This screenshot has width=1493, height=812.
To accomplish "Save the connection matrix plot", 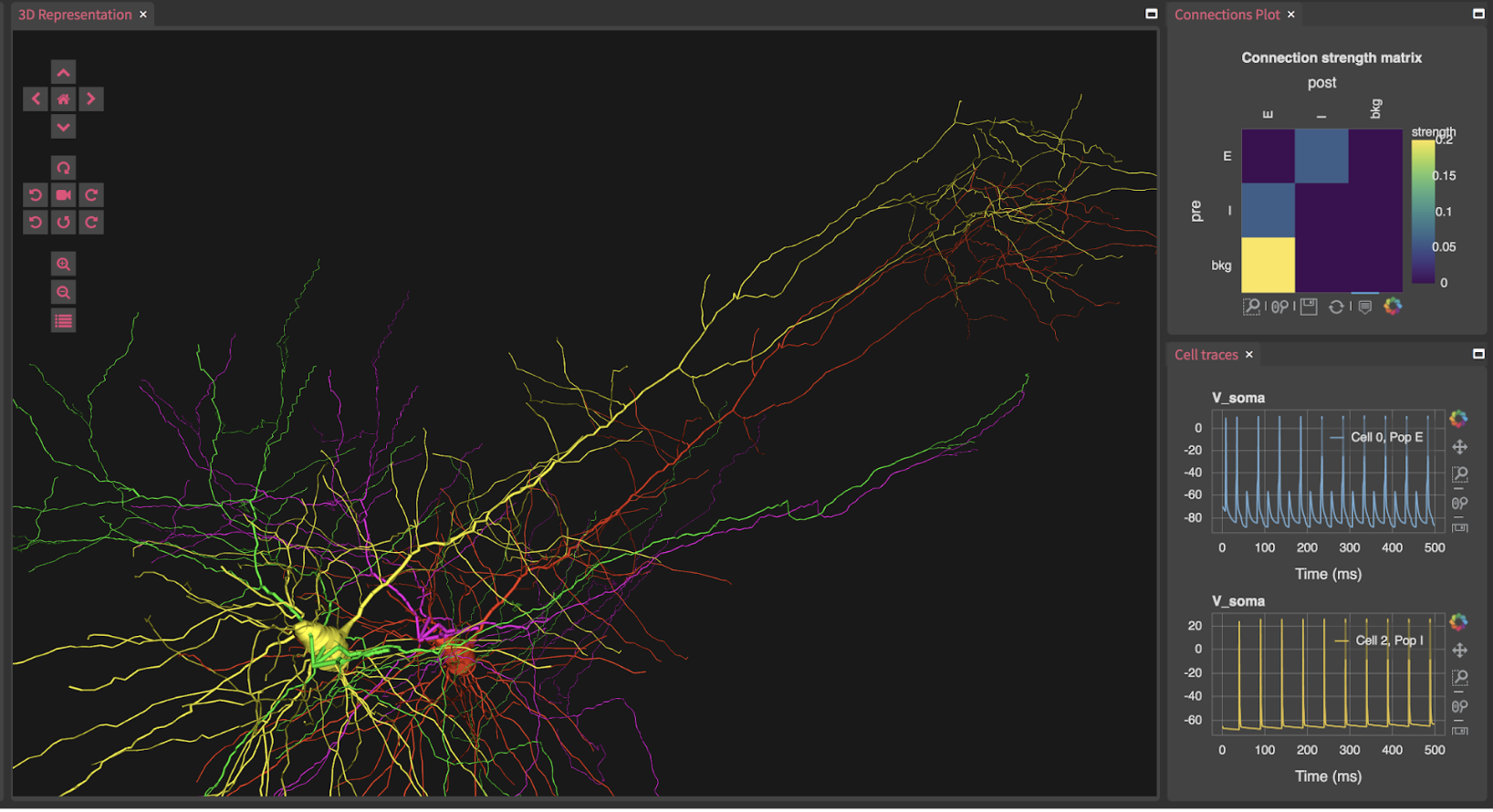I will click(x=1309, y=307).
